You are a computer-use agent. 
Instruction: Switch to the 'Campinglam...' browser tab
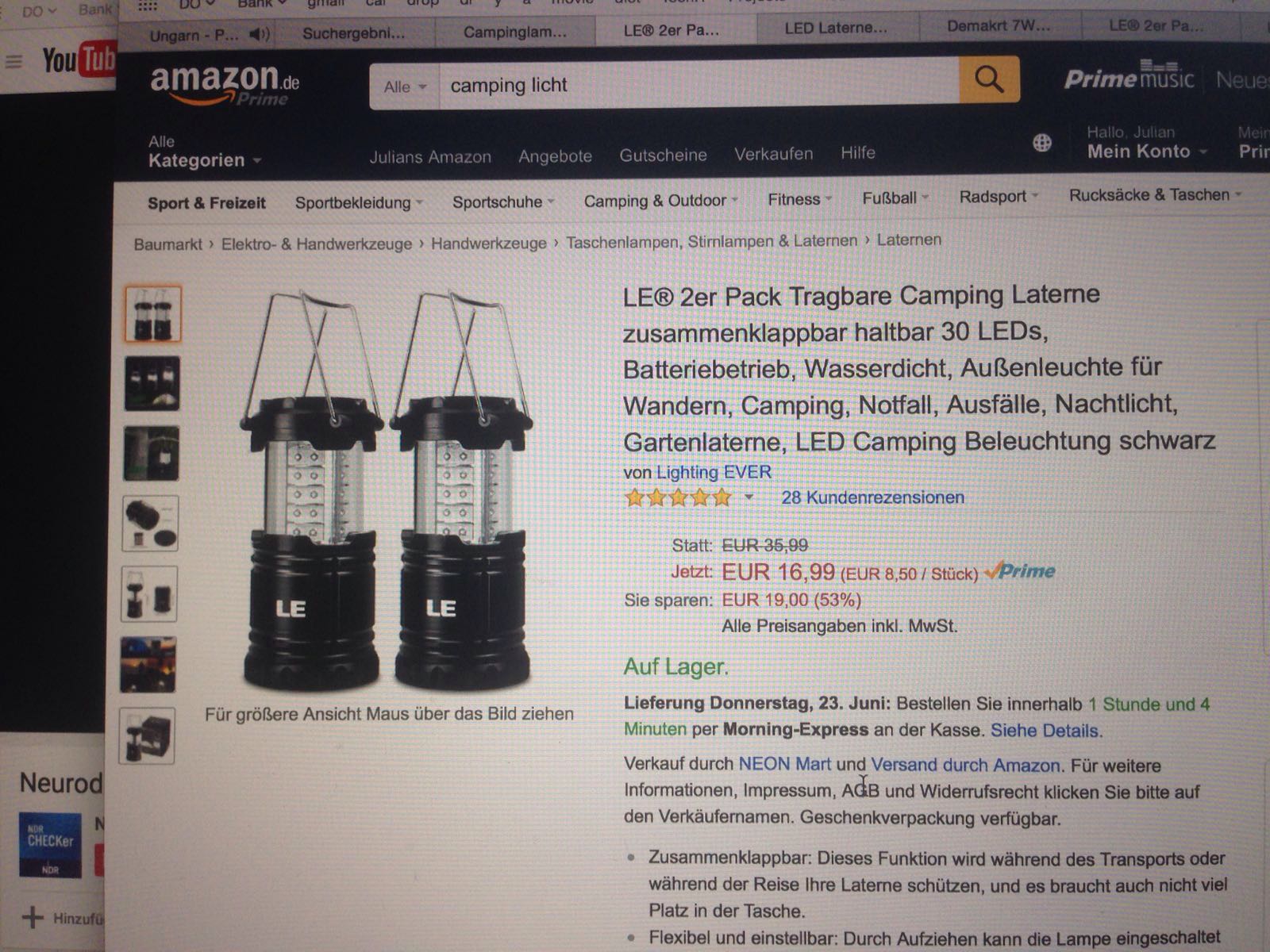[x=515, y=33]
